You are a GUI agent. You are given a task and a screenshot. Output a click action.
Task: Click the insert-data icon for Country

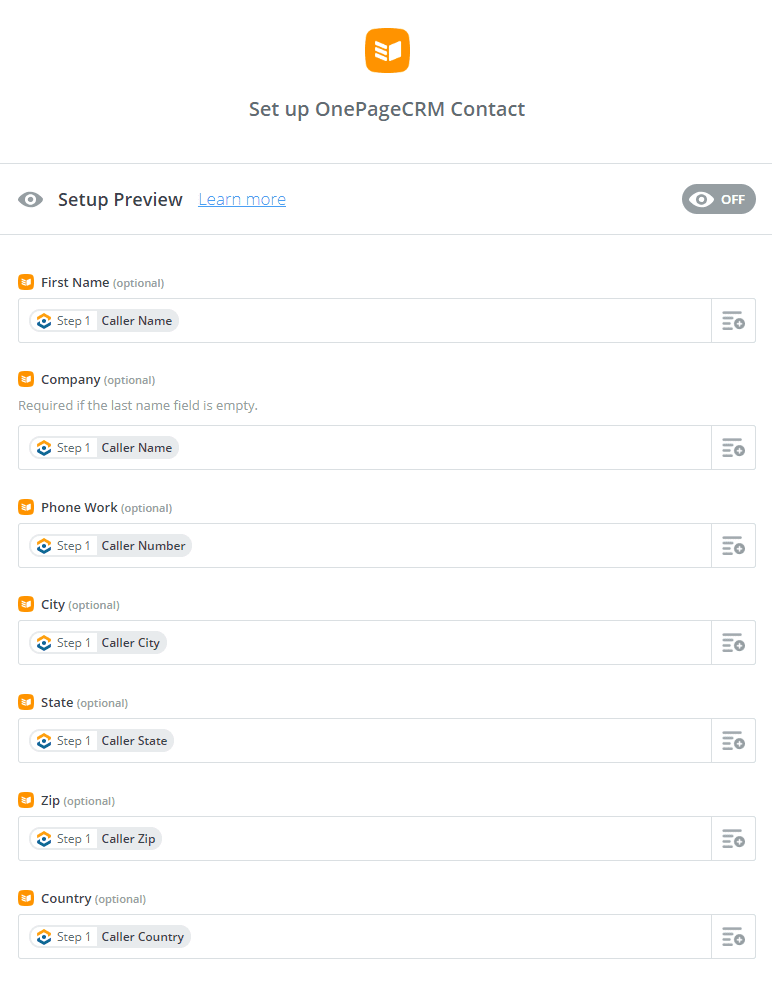[x=733, y=936]
